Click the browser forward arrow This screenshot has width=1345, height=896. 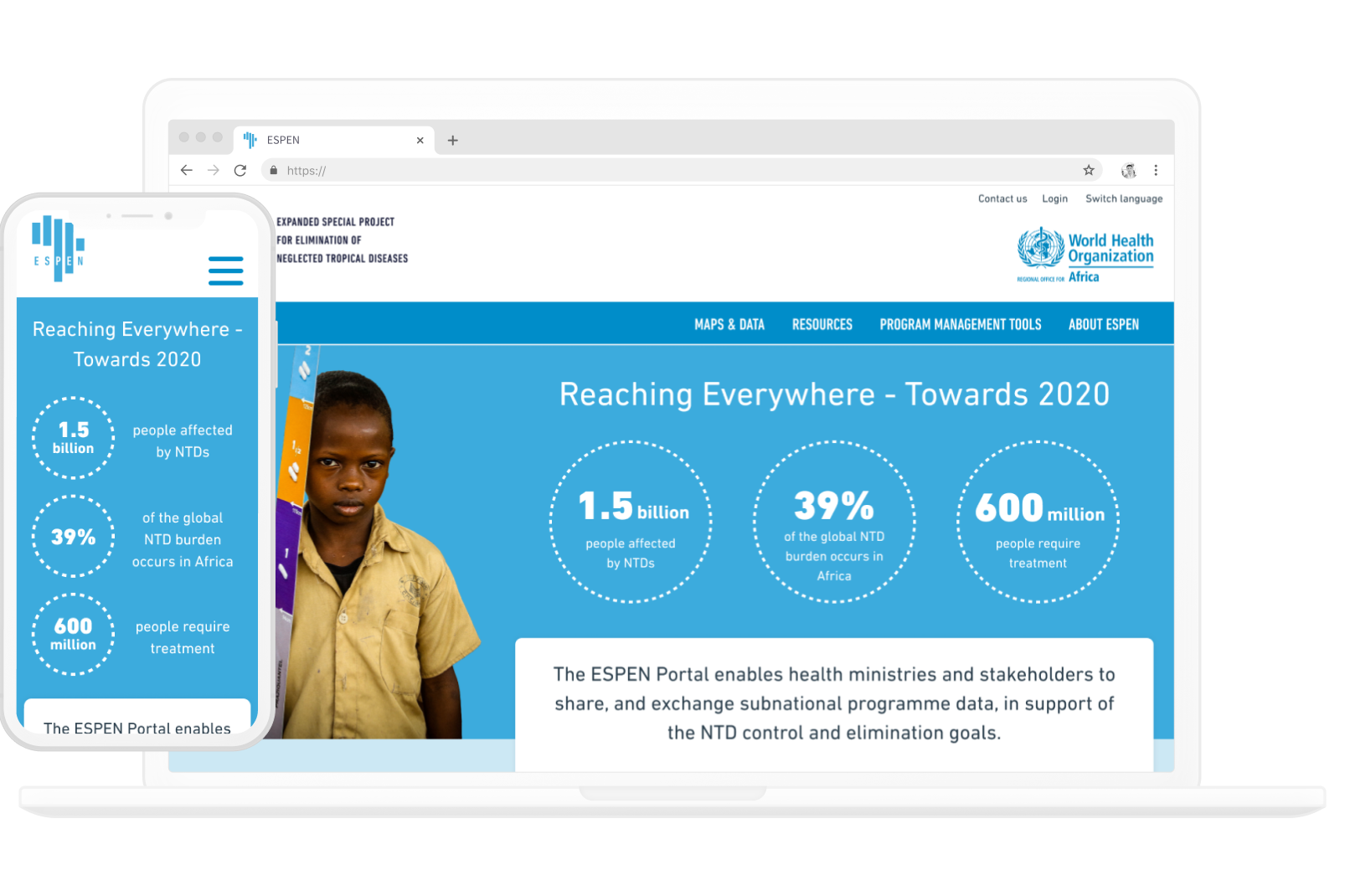coord(214,170)
